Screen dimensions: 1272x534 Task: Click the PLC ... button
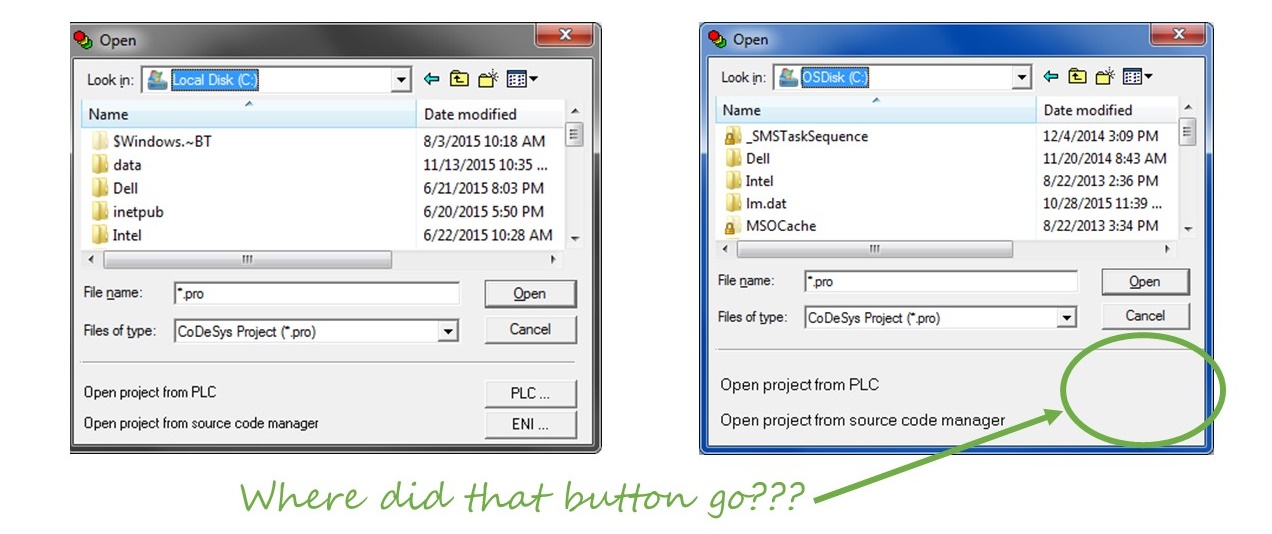(x=530, y=393)
